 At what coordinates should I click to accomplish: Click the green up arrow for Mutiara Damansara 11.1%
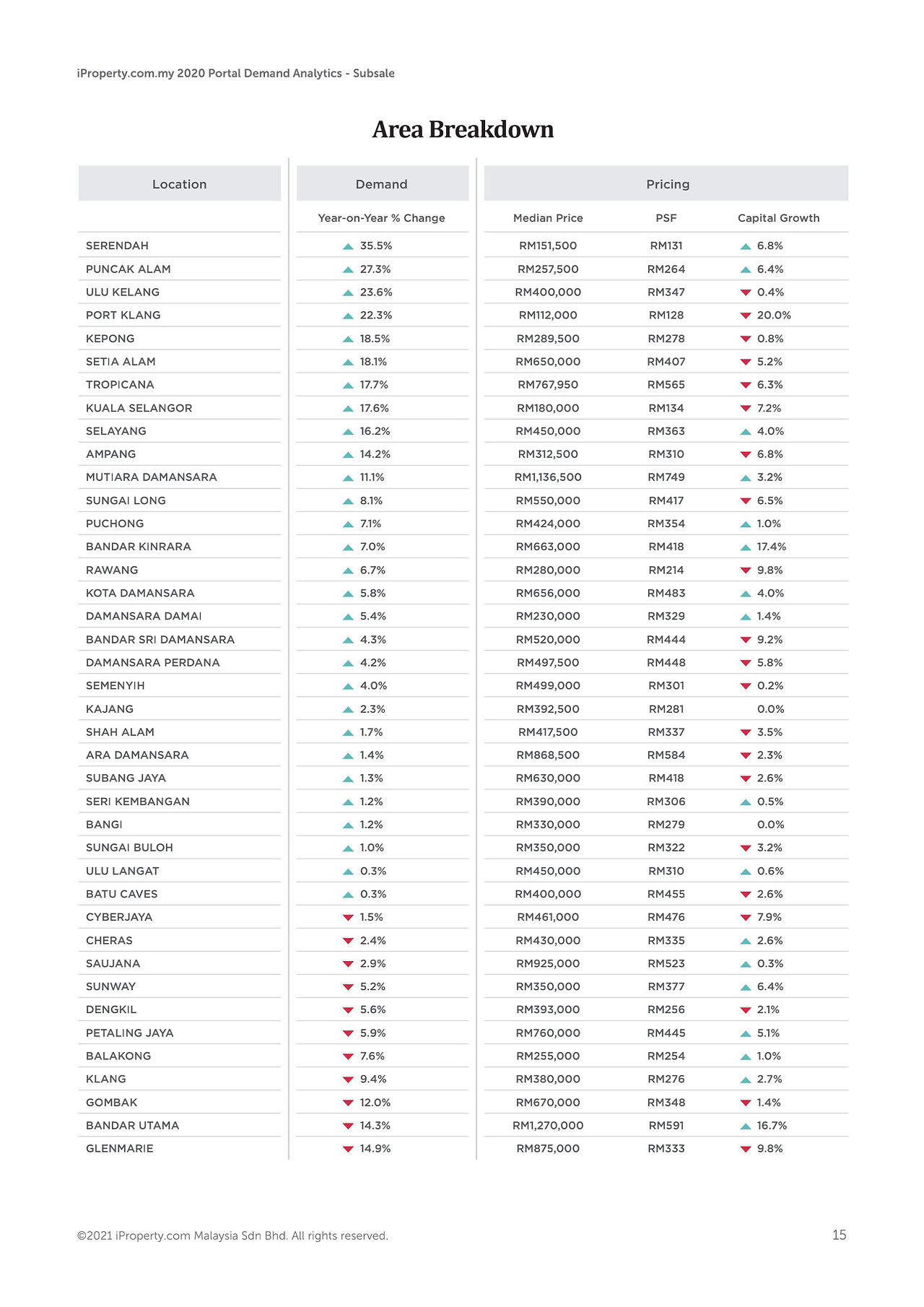348,478
